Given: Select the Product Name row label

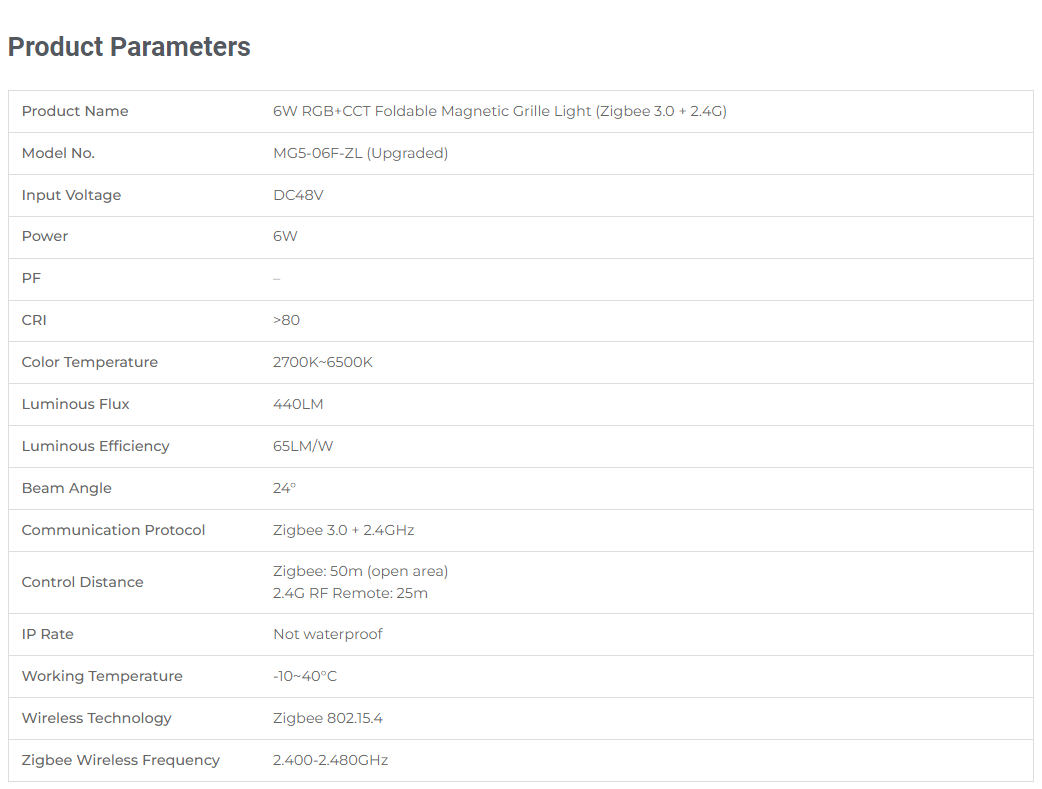Looking at the screenshot, I should point(75,111).
